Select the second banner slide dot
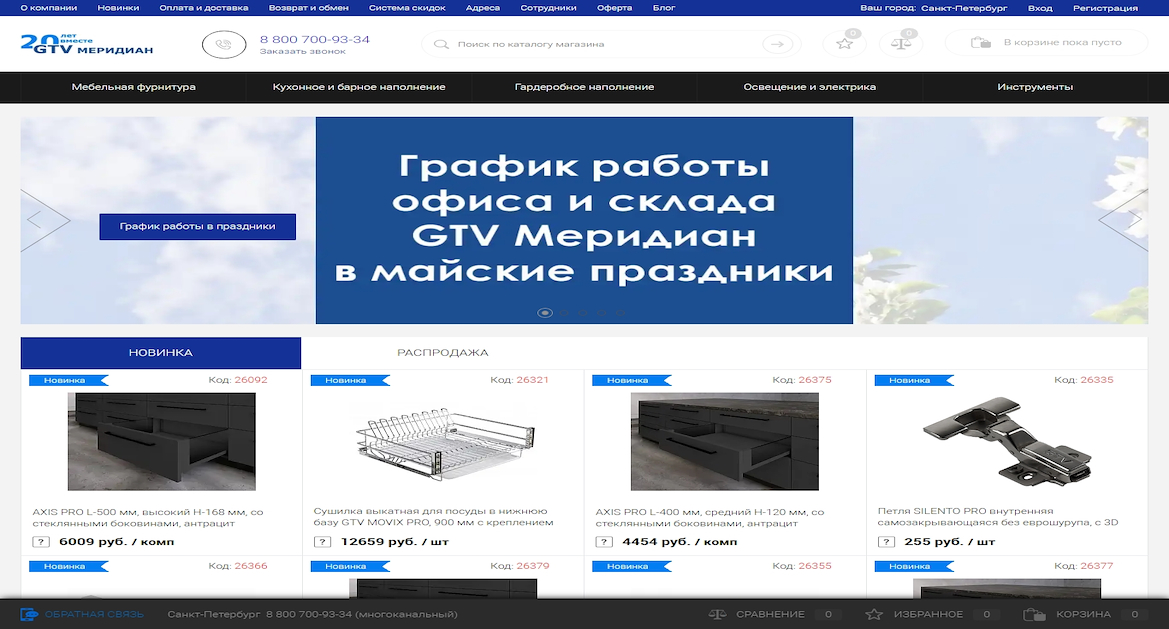Image resolution: width=1169 pixels, height=629 pixels. click(x=564, y=313)
